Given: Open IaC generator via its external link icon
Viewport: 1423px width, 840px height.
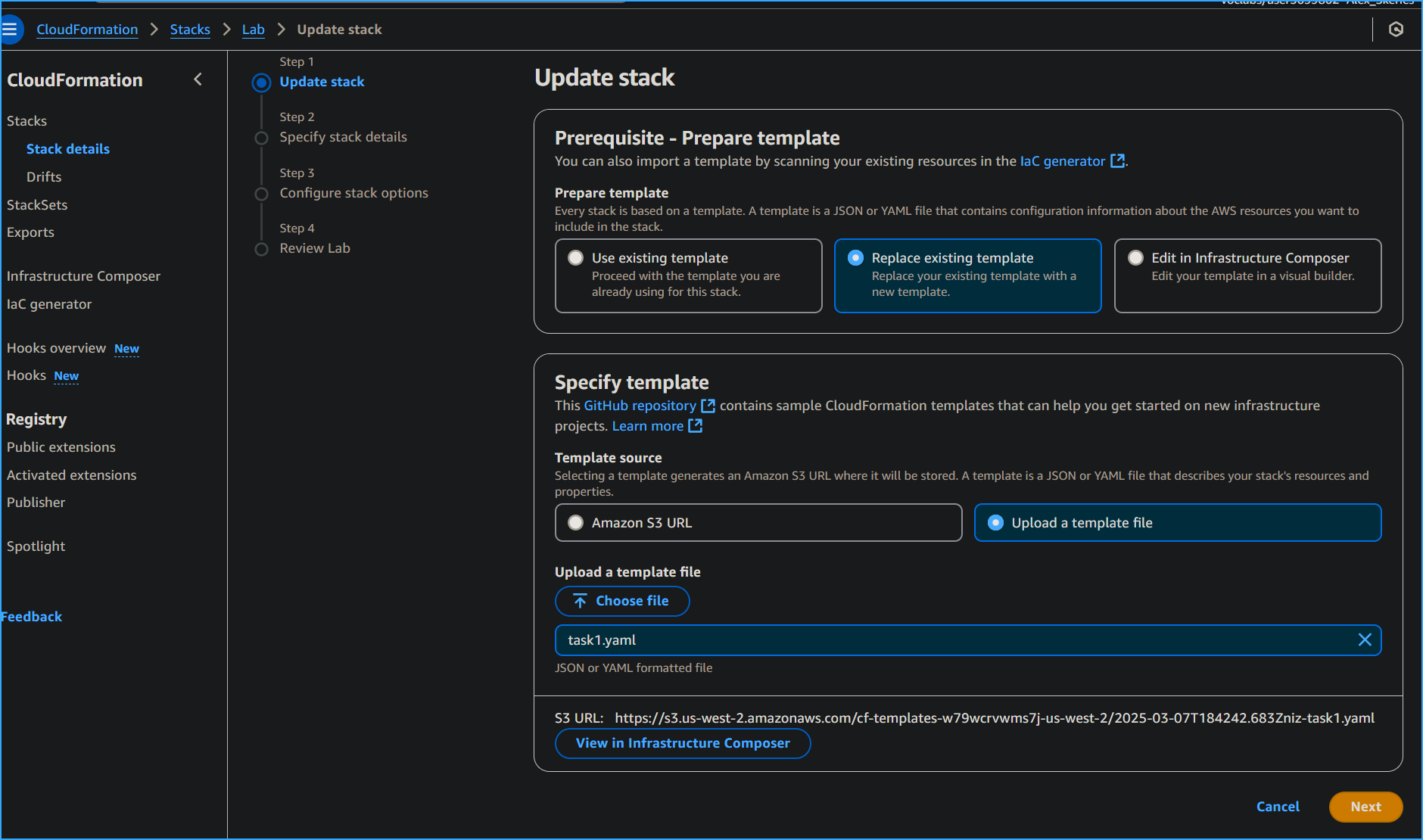Looking at the screenshot, I should tap(1118, 160).
